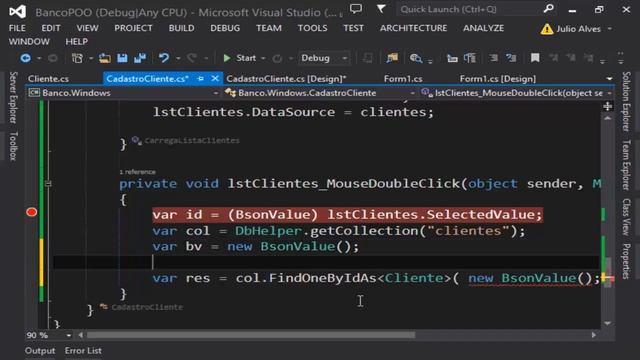Click the Navigate Backward arrow icon
This screenshot has width=640, height=360.
click(x=25, y=58)
